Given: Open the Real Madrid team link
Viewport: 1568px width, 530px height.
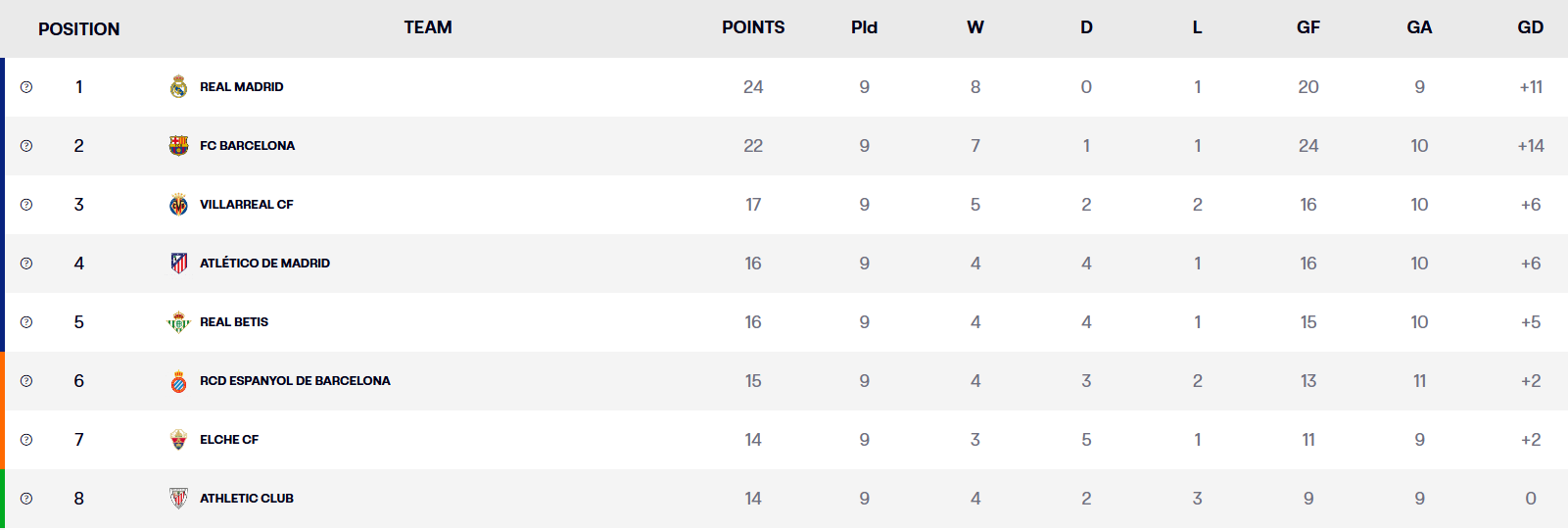Looking at the screenshot, I should point(241,87).
